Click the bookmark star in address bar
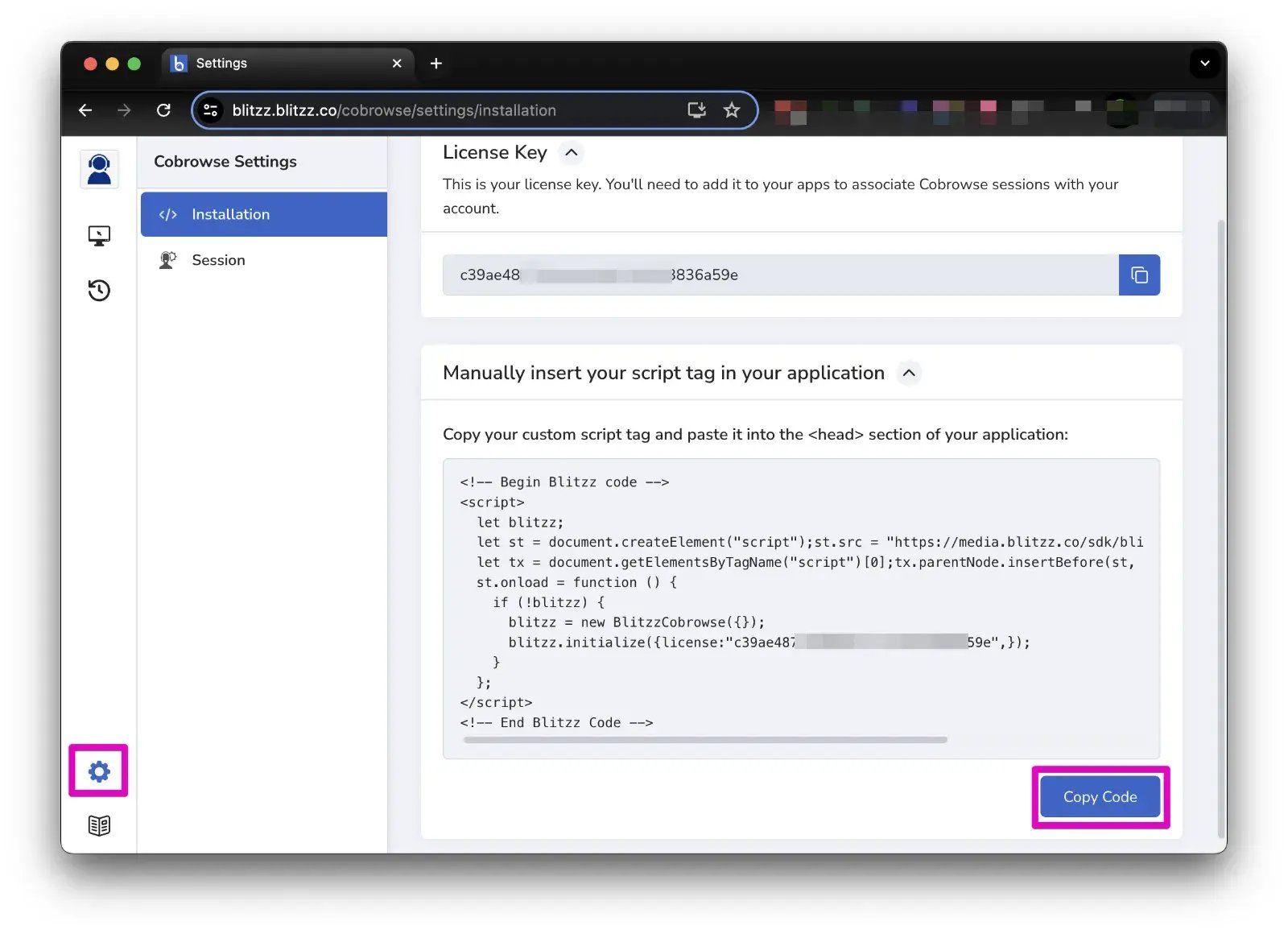 731,110
